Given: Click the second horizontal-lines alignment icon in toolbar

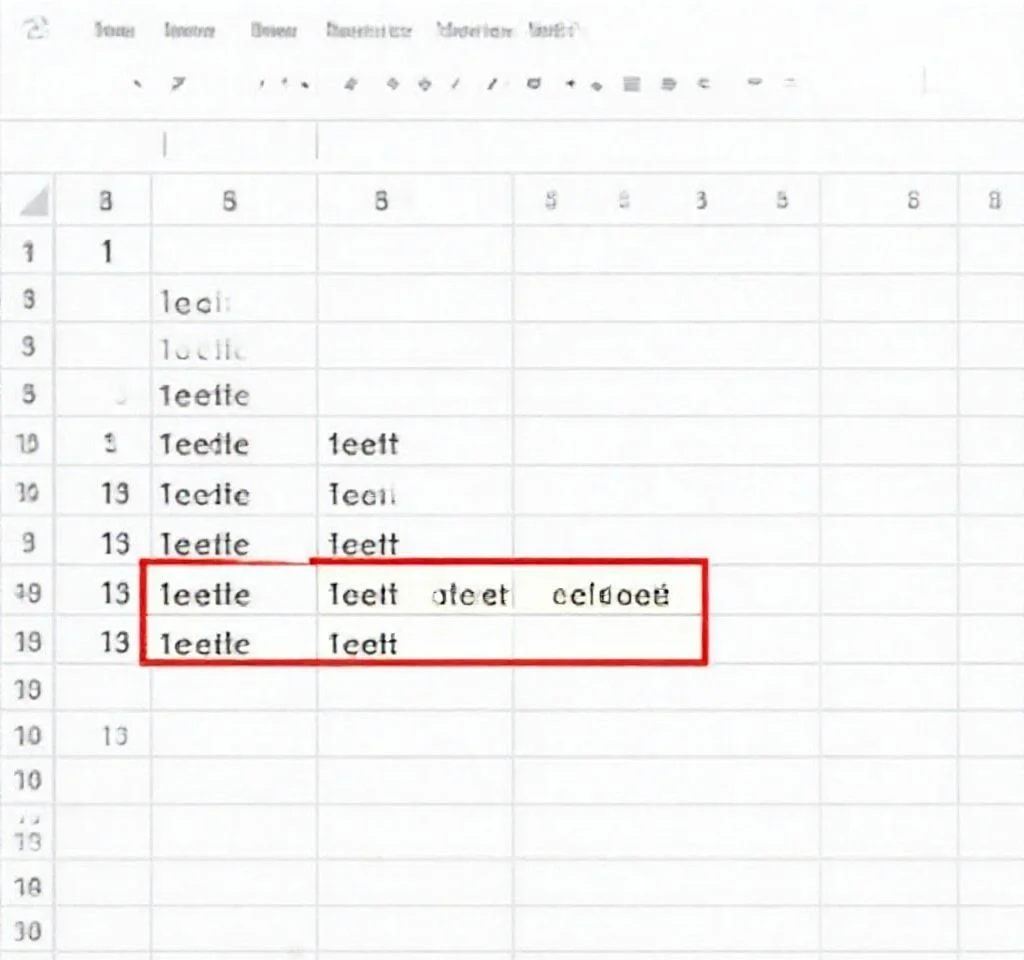Looking at the screenshot, I should [668, 85].
